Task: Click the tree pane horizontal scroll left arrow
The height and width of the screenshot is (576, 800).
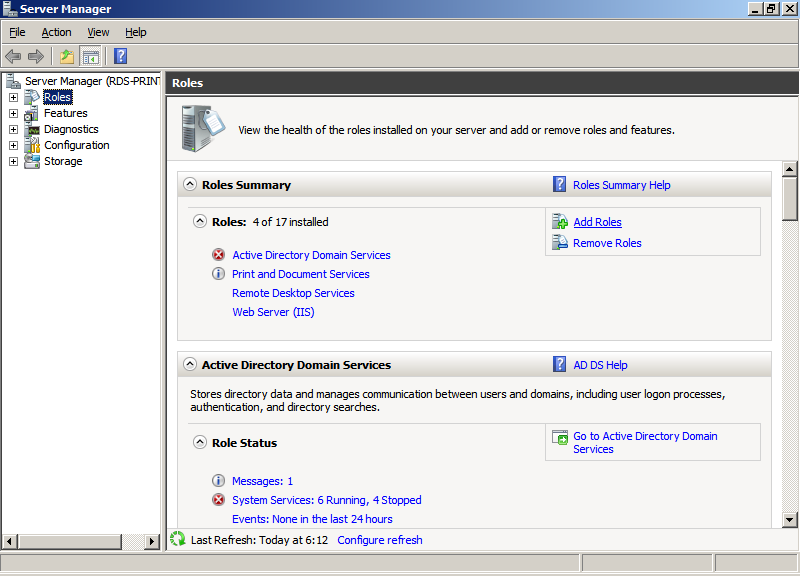Action: click(x=10, y=541)
